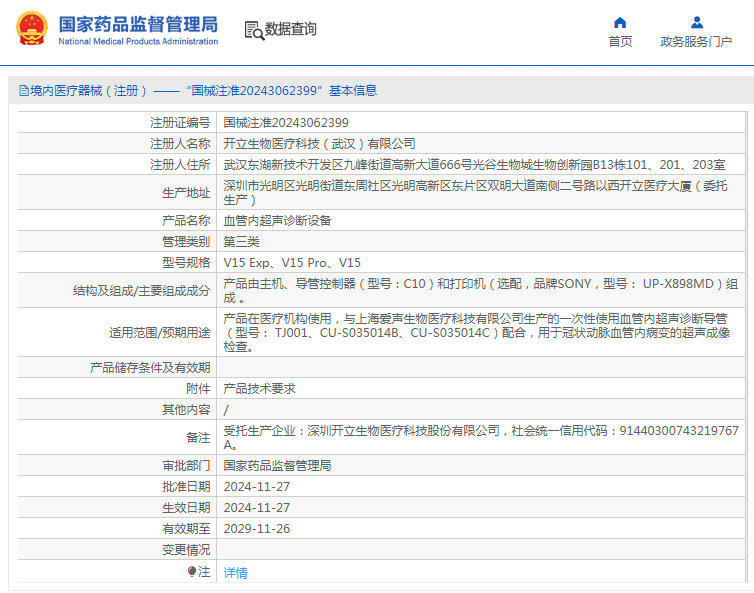
Task: Click the 备注 row label
Action: tap(199, 438)
